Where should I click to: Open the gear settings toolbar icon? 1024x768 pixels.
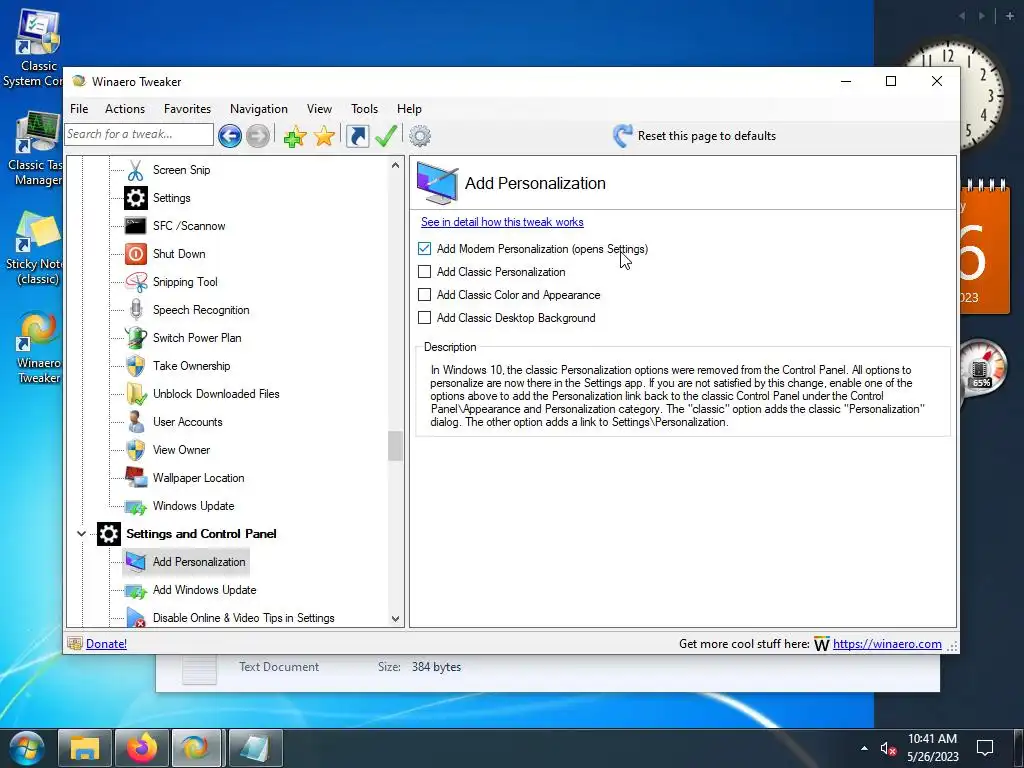(420, 136)
